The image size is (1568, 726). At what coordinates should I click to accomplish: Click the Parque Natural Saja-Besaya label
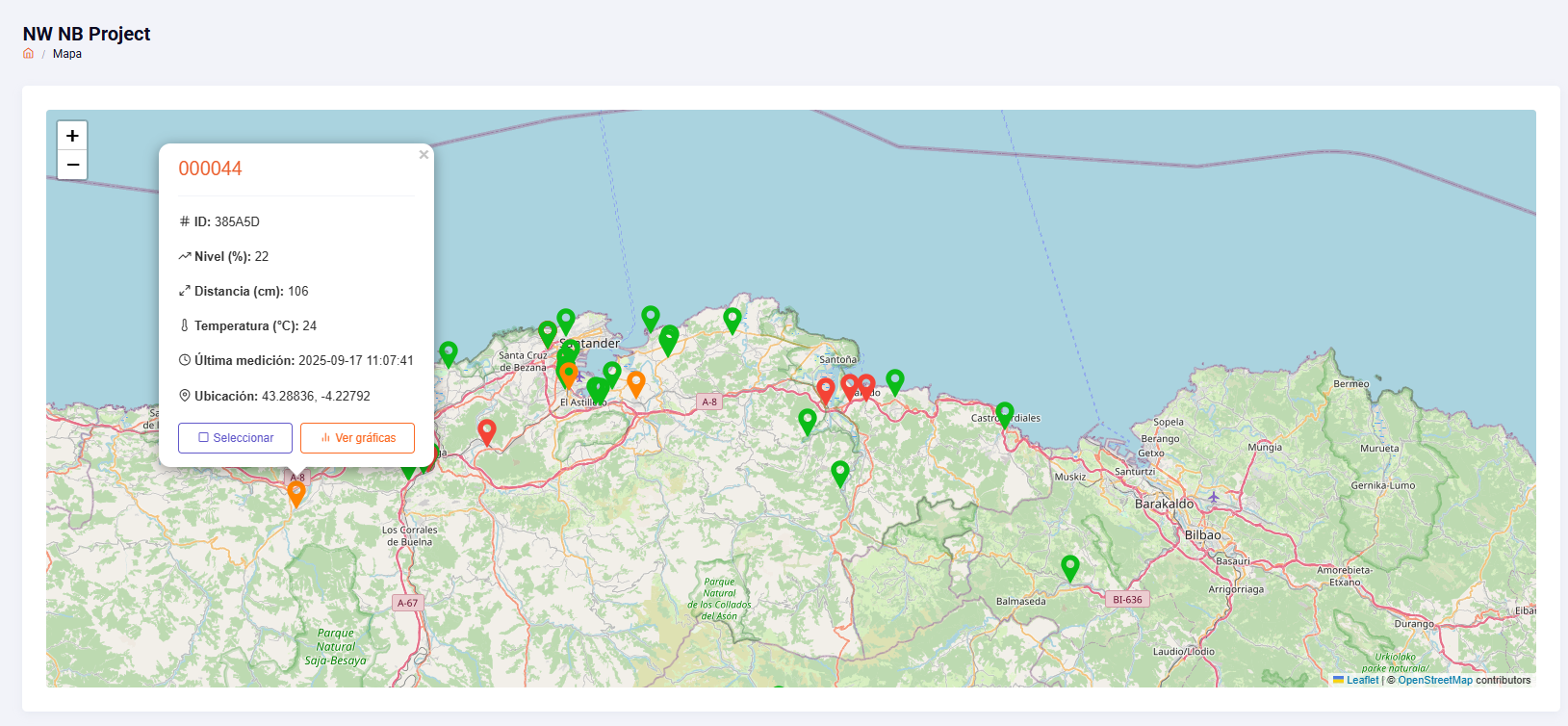coord(335,647)
